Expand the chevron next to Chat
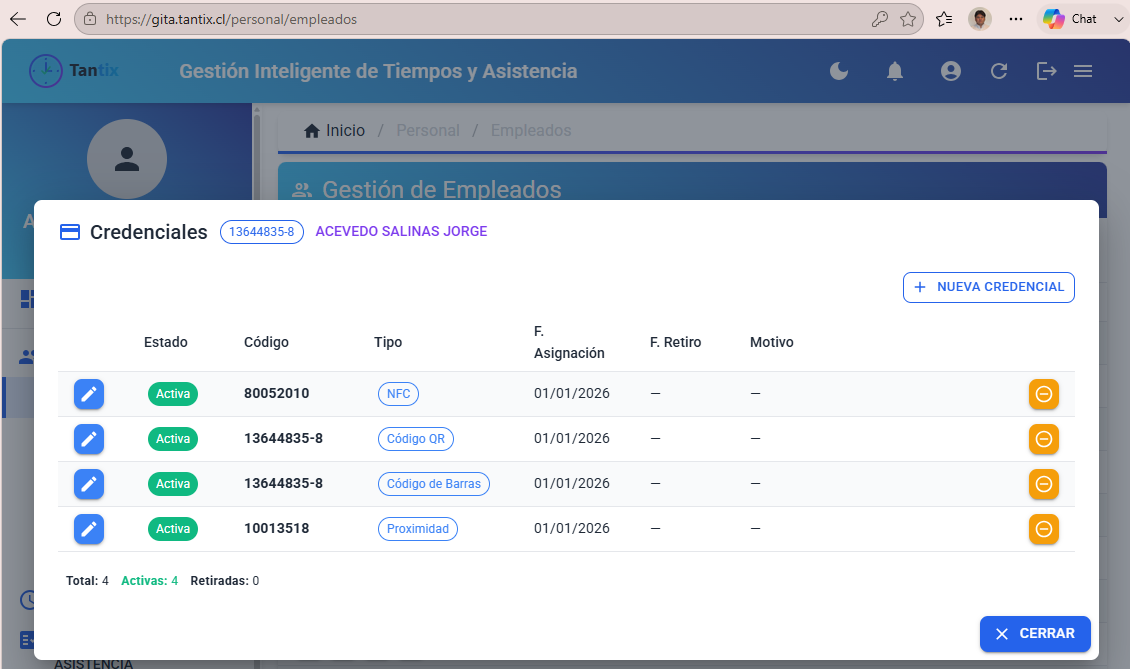Screen dimensions: 1130x669 click(1118, 19)
